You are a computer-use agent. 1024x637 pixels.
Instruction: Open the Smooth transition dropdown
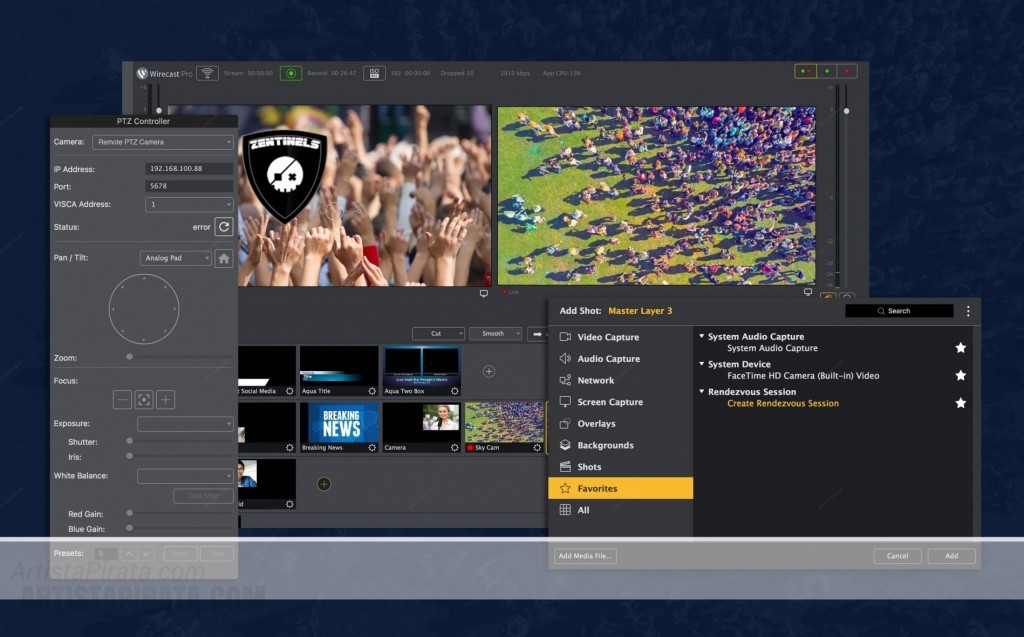point(495,334)
